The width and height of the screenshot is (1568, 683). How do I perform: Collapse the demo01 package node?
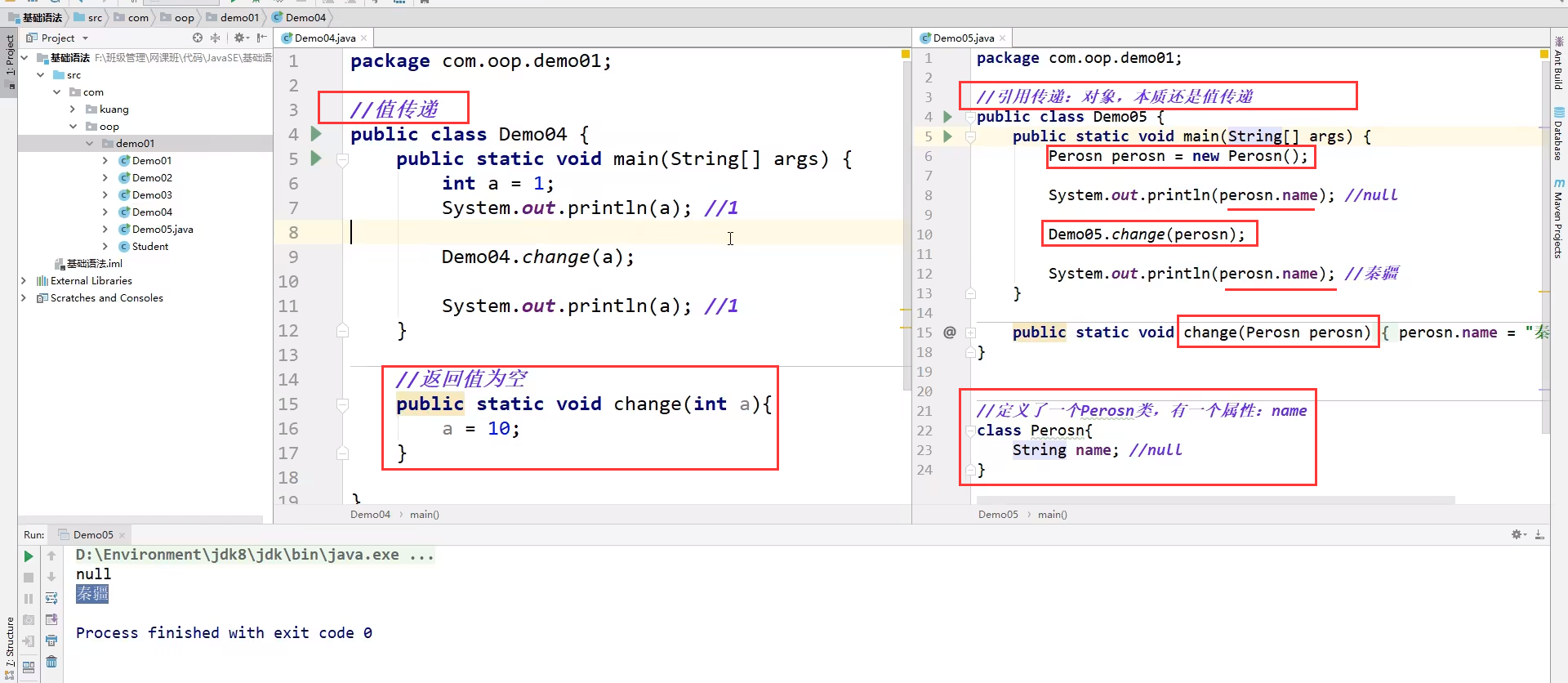(x=90, y=144)
